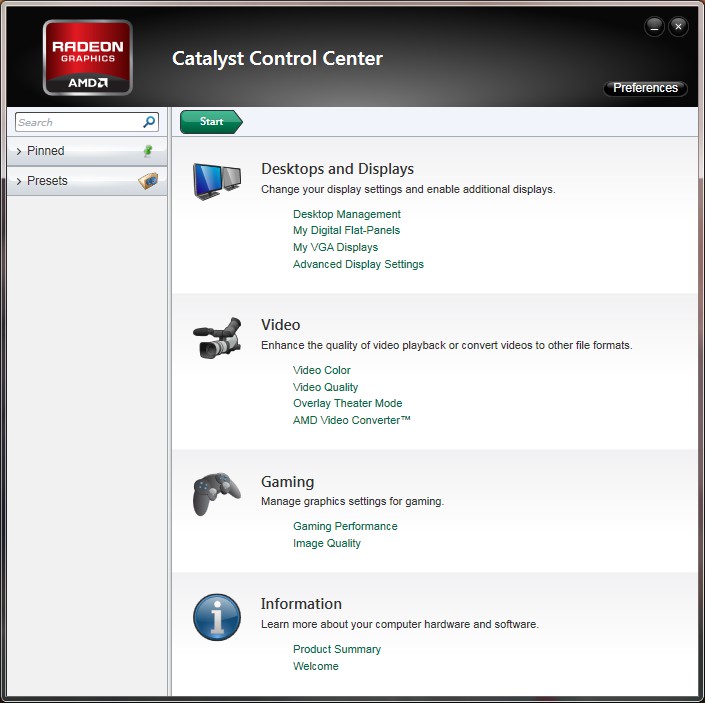Open Advanced Display Settings link

358,264
